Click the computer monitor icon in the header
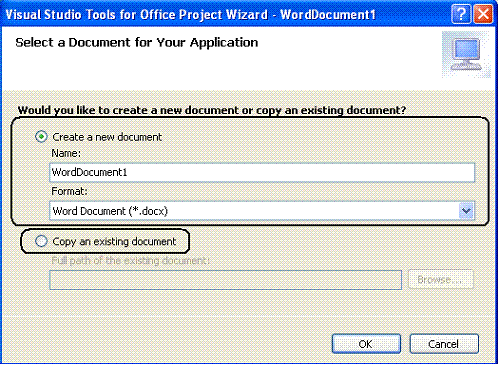 466,55
